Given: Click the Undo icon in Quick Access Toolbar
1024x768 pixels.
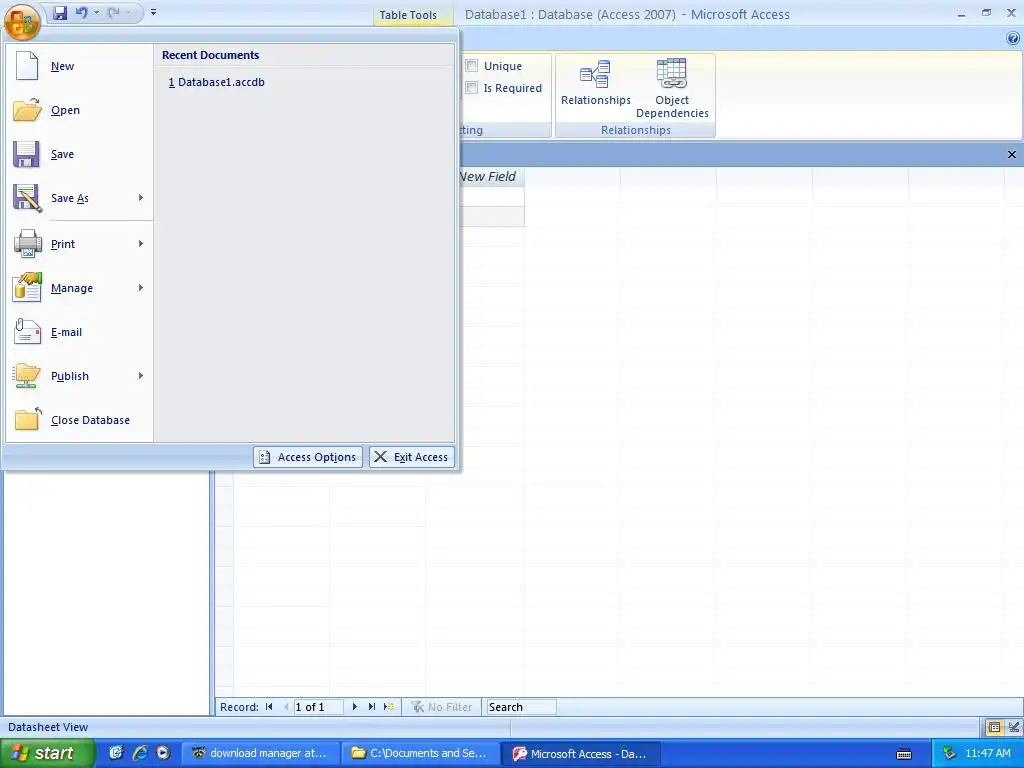Looking at the screenshot, I should click(x=82, y=12).
